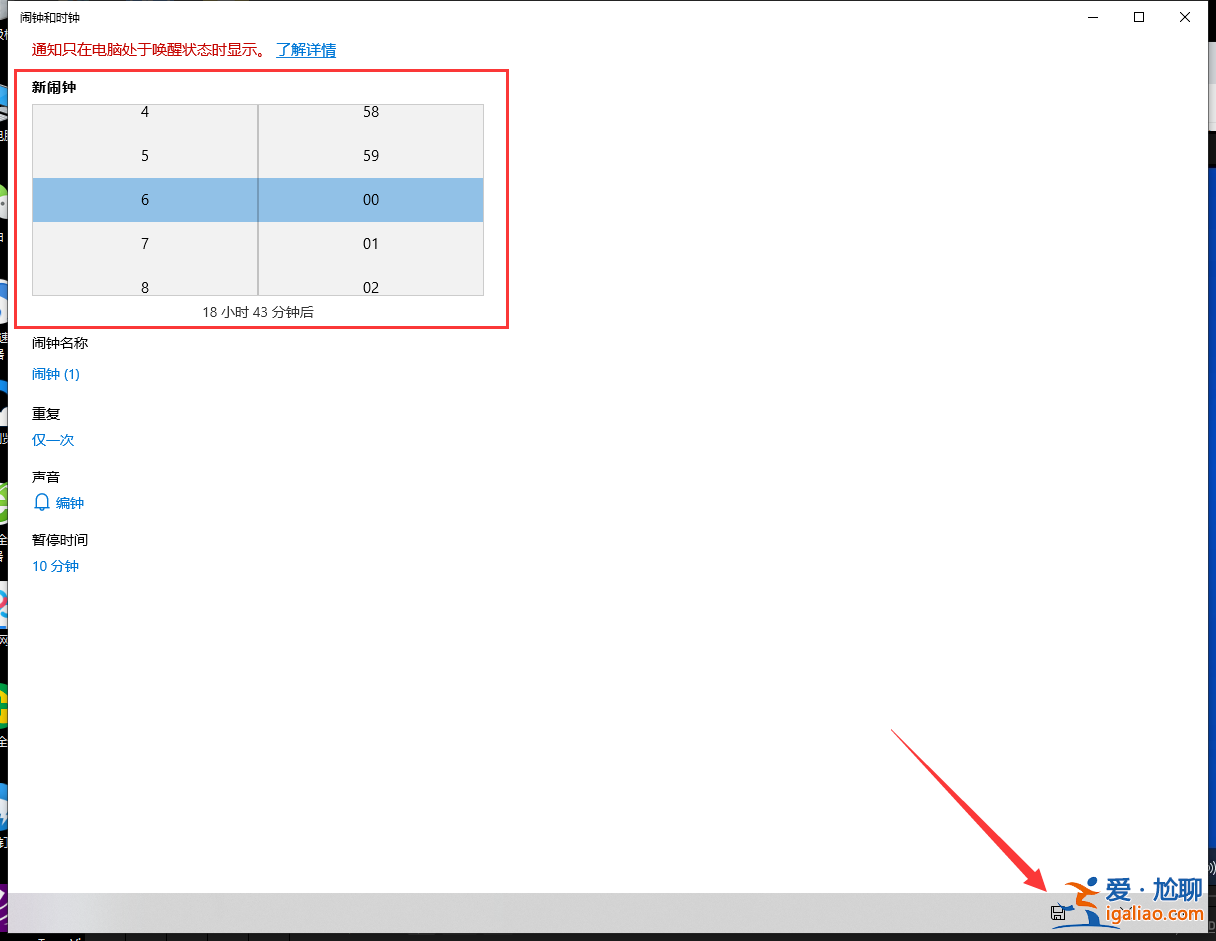Click the 闹钟和时钟 title bar text
The width and height of the screenshot is (1216, 941).
[x=48, y=16]
